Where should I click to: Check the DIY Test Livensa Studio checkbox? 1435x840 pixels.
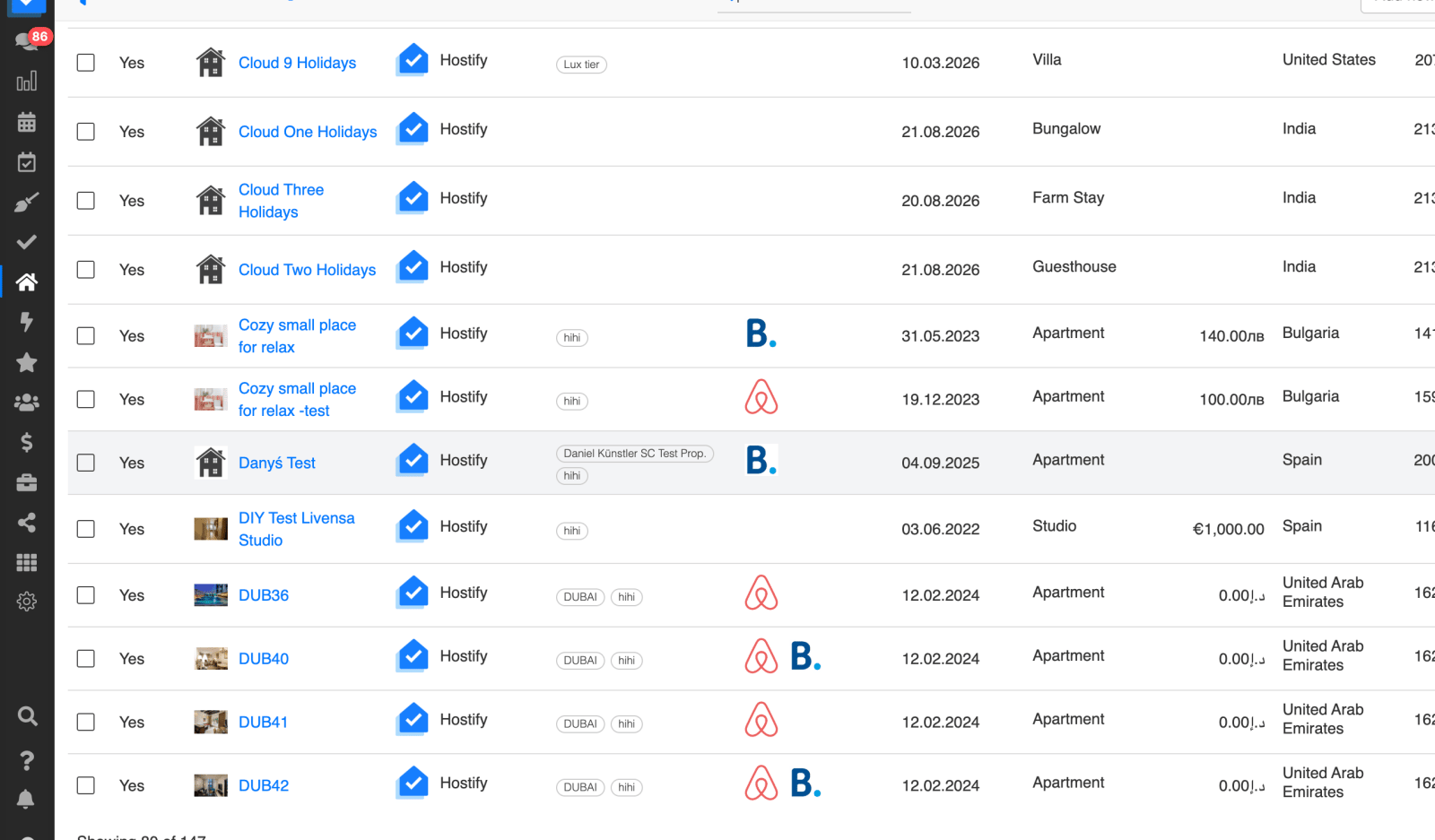pyautogui.click(x=86, y=529)
